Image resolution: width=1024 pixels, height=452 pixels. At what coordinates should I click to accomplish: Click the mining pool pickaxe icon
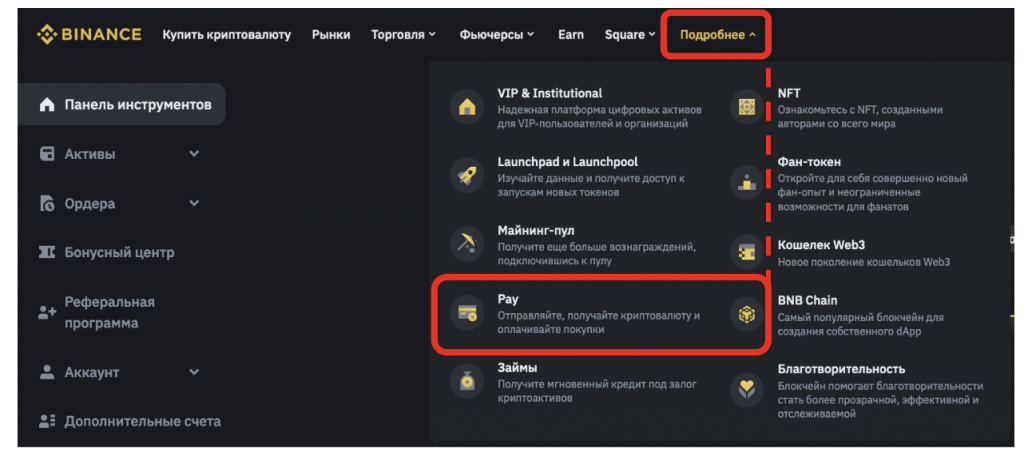pyautogui.click(x=466, y=243)
